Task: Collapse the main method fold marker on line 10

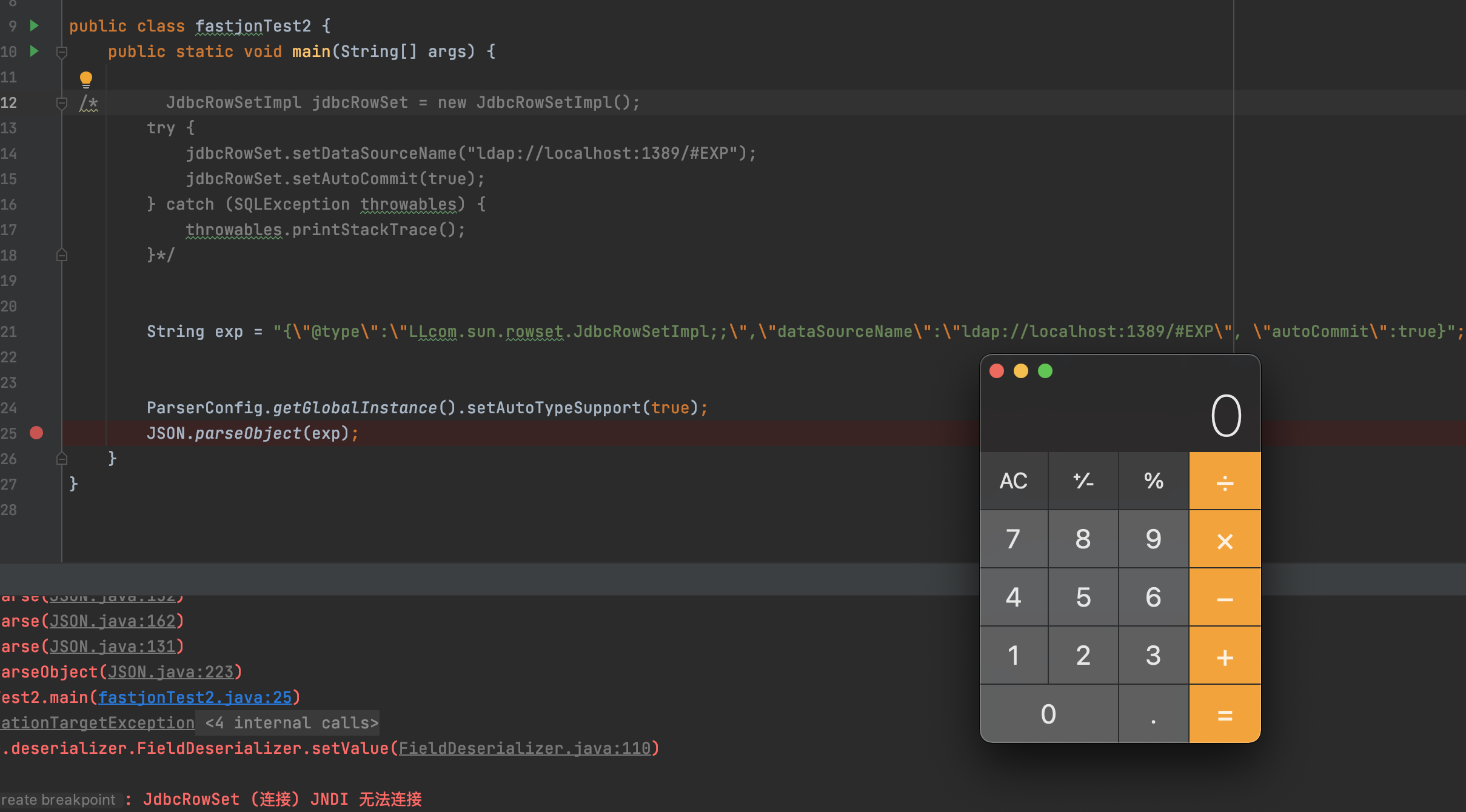Action: pos(61,52)
